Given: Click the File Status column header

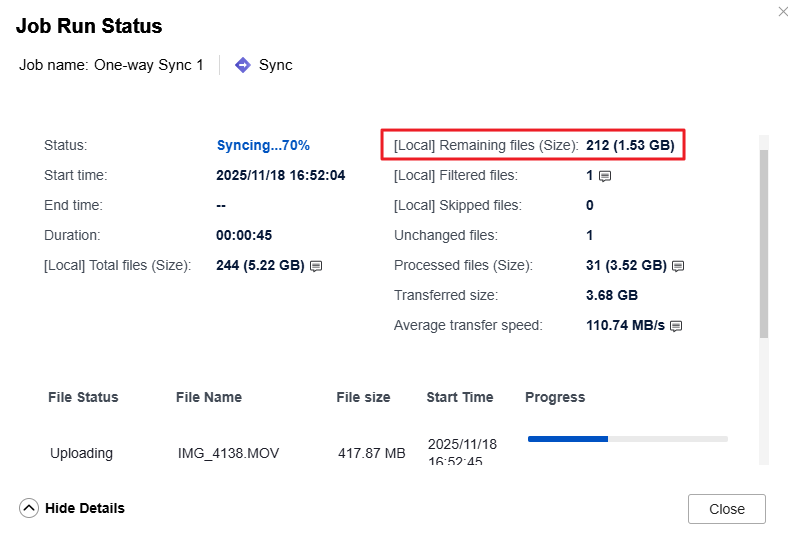Looking at the screenshot, I should [x=83, y=397].
